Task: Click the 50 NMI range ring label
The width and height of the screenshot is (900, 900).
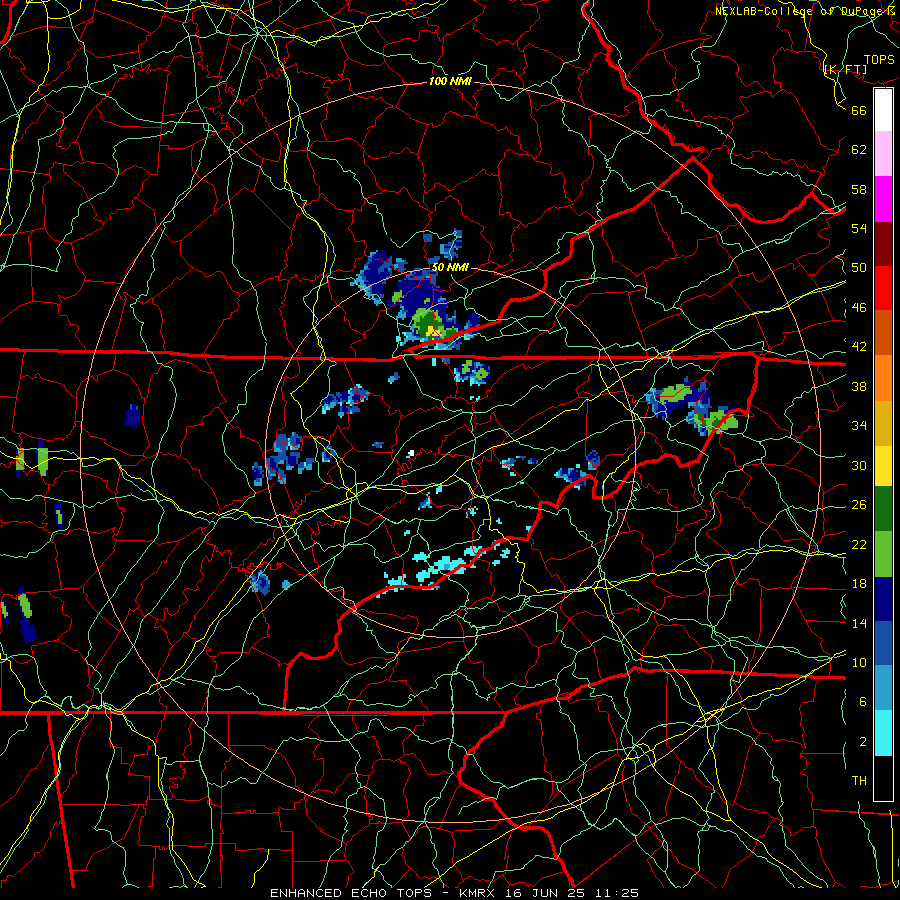Action: [449, 267]
